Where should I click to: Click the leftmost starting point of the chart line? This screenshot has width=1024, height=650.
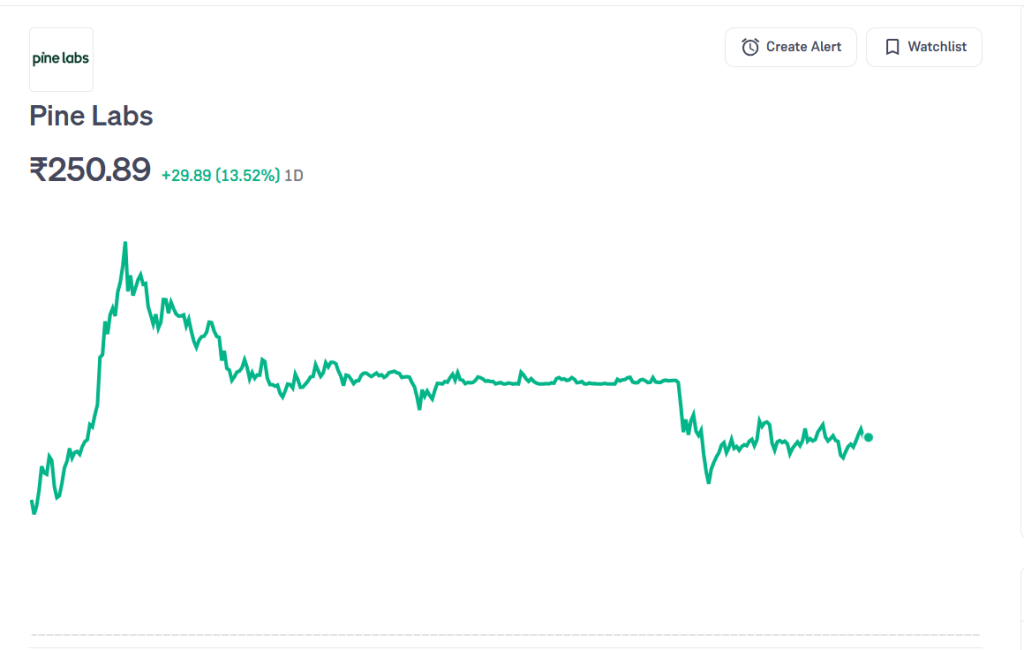pyautogui.click(x=32, y=501)
